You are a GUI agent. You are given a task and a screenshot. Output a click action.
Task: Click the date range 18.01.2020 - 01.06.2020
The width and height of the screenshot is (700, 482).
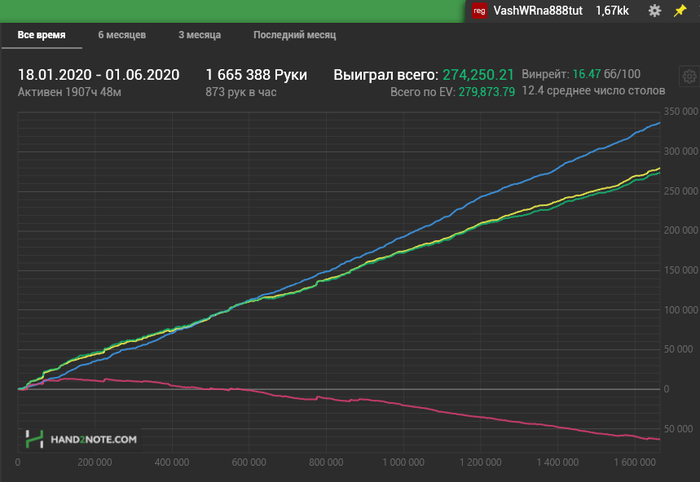98,75
